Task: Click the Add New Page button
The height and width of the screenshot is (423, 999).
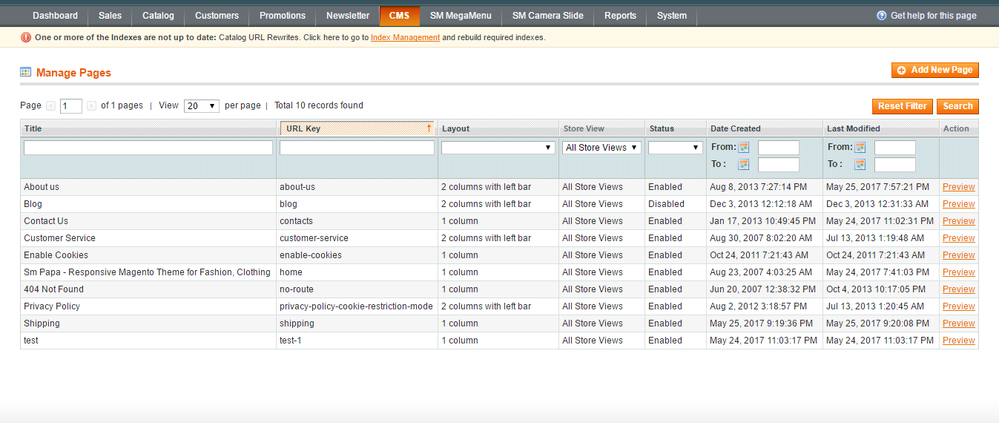Action: tap(935, 70)
